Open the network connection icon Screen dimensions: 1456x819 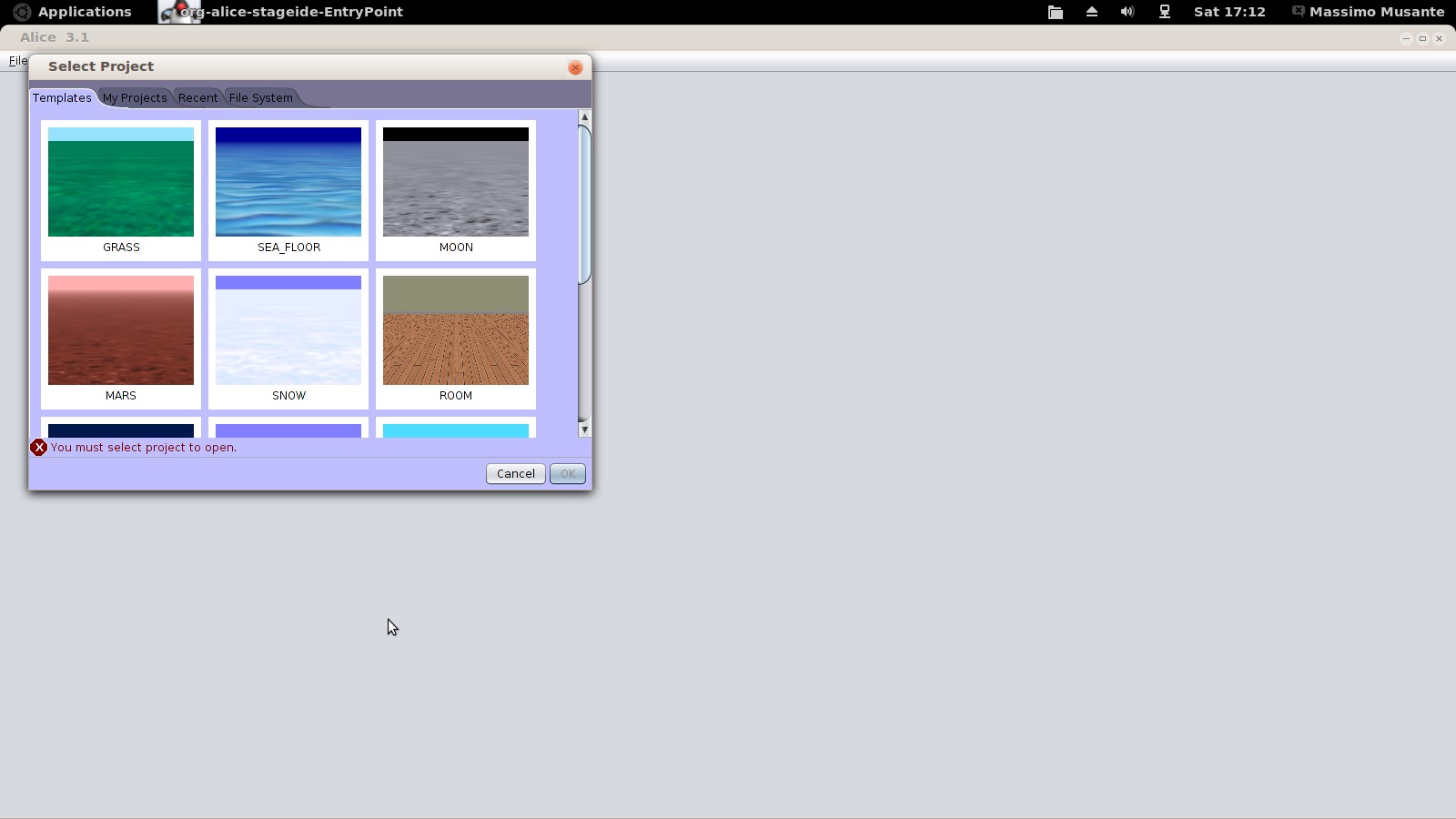coord(1164,12)
